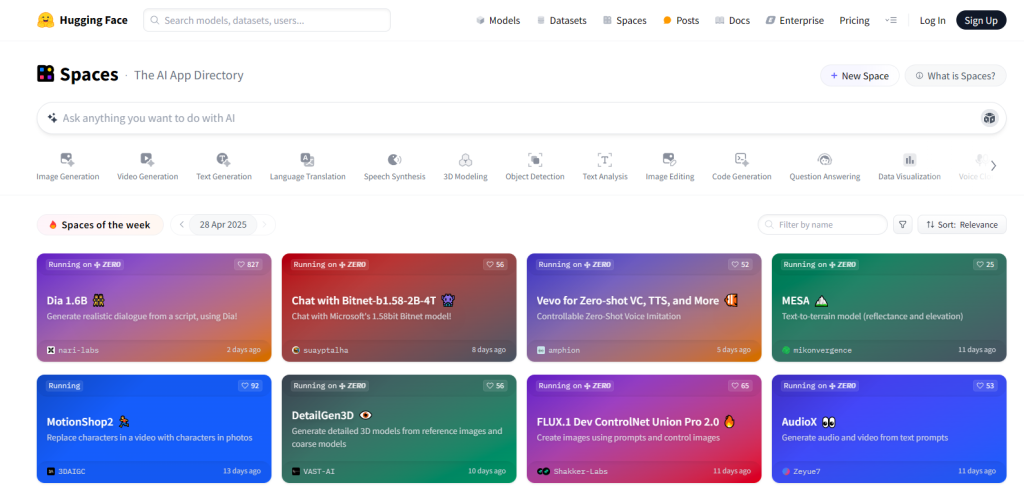Open the Dia 1.6B space card
Screen dimensions: 1024x503
pos(154,307)
